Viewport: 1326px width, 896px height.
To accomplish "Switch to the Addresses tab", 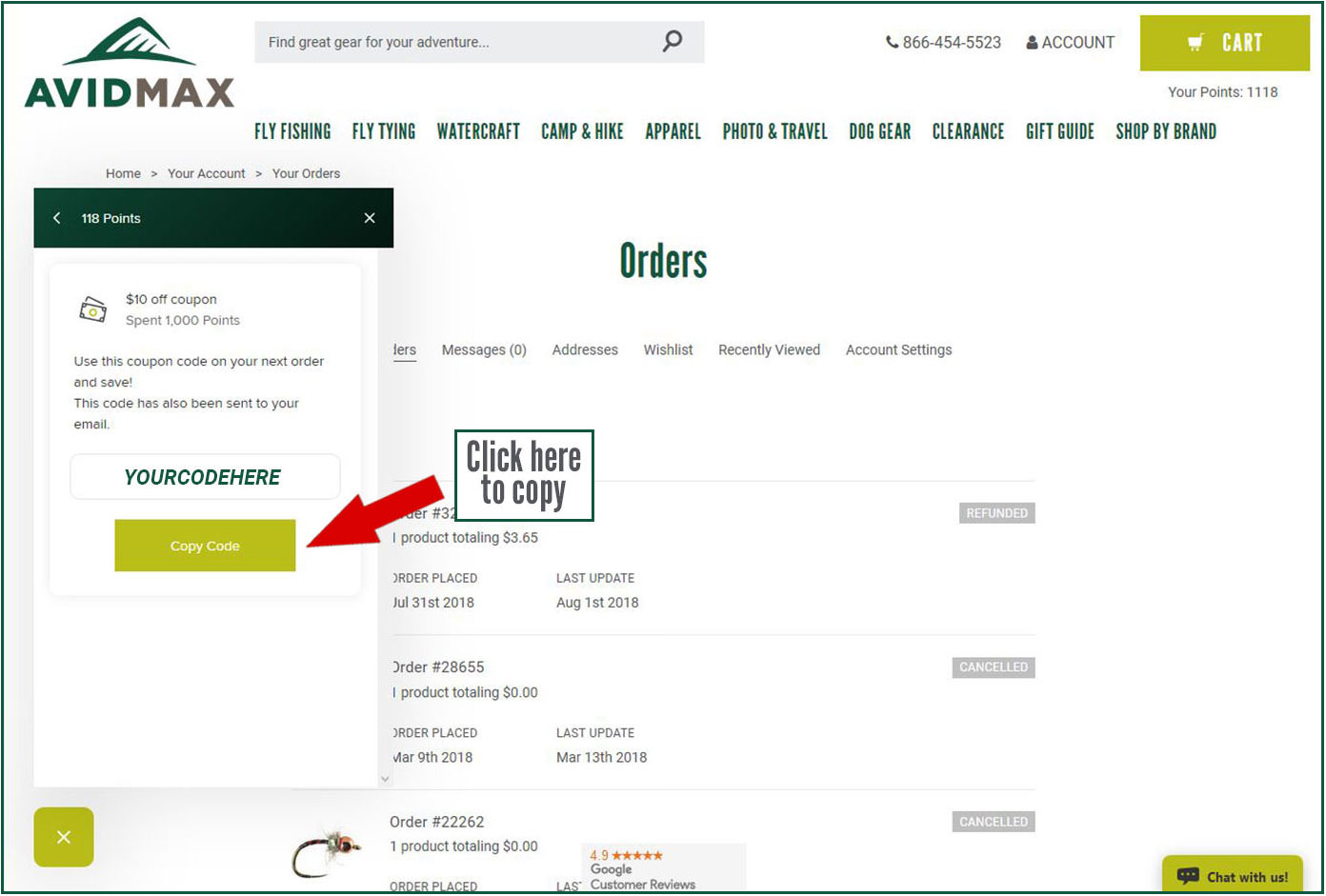I will 585,349.
